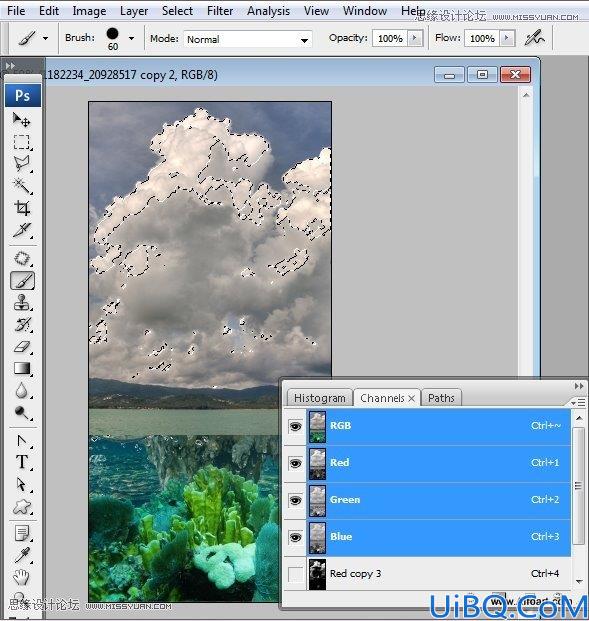Click Channels panel scroll-down arrow
Screen dimensions: 589x621
579,582
